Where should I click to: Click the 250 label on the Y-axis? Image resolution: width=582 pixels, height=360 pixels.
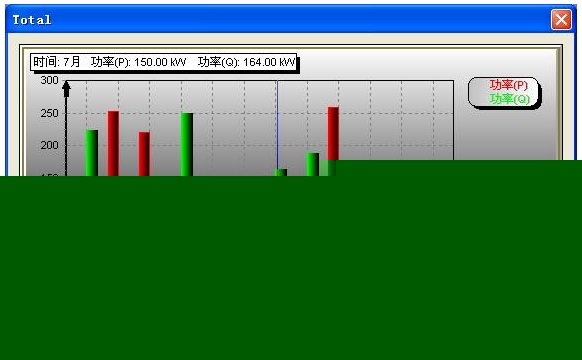[49, 113]
